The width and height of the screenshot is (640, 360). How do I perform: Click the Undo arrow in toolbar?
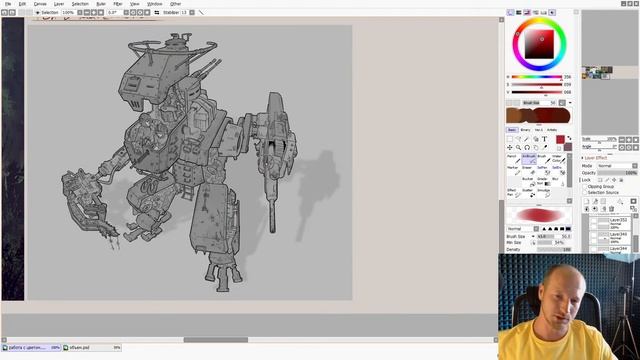pos(4,13)
